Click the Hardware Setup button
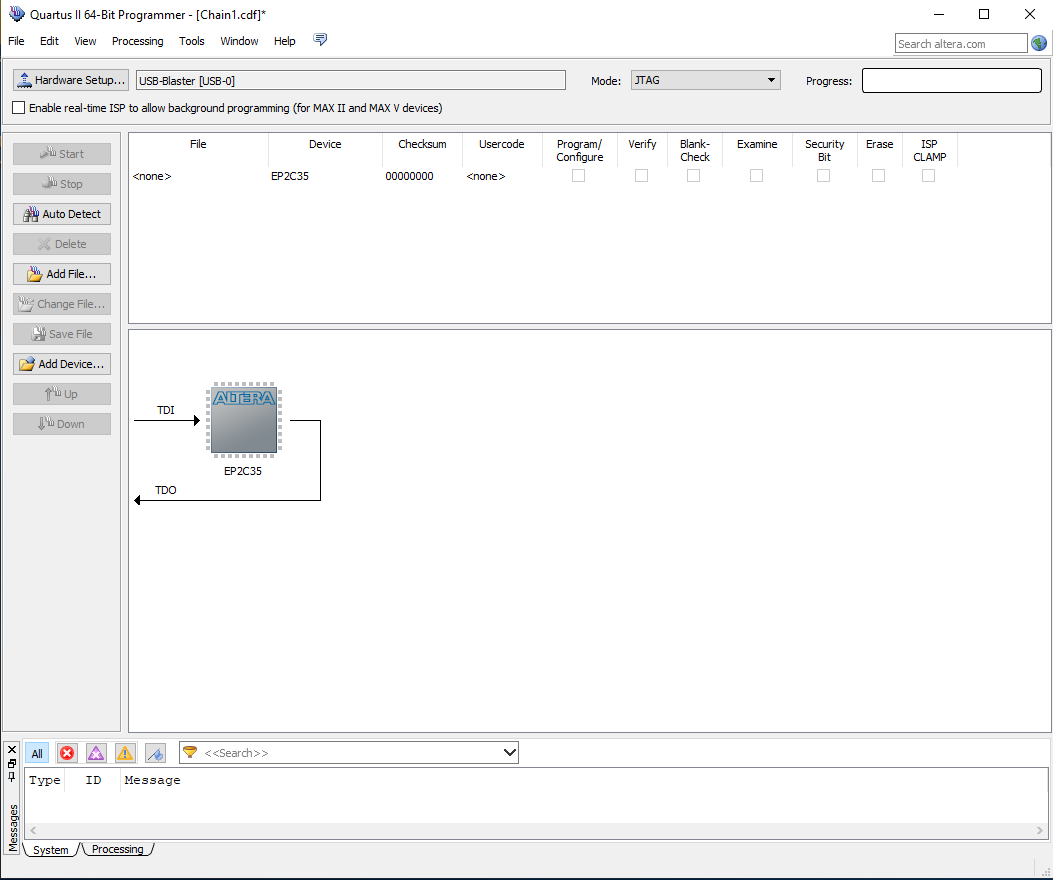1053x880 pixels. (71, 80)
